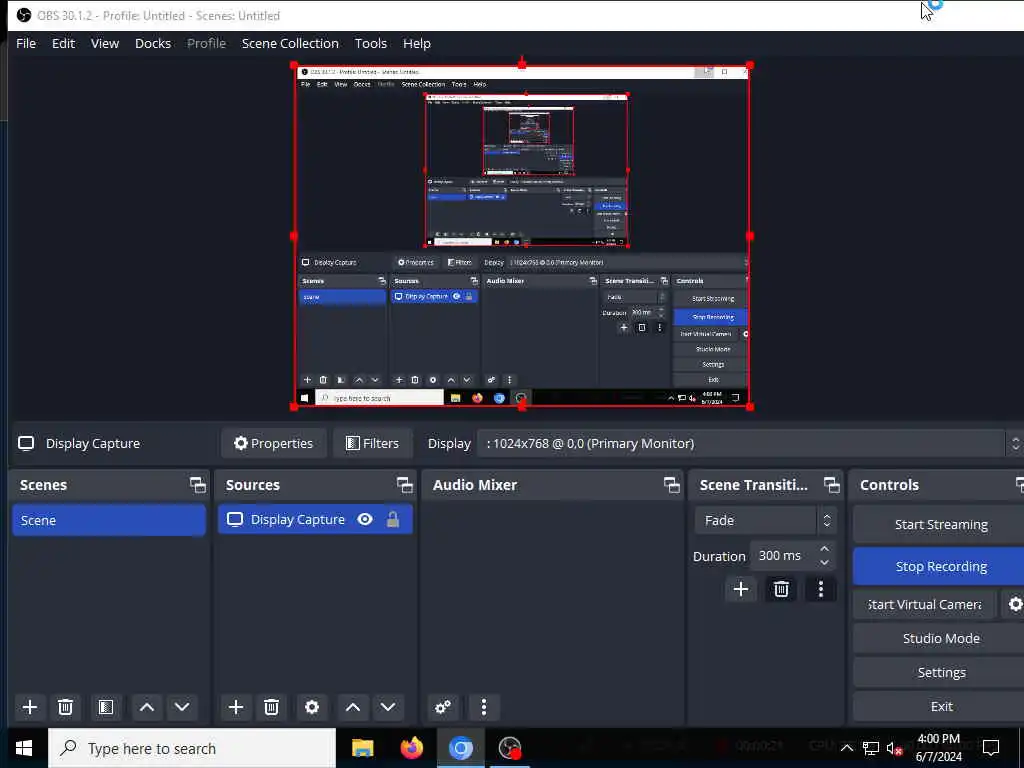Hide Display Capture source with eye icon
The image size is (1024, 768).
365,519
